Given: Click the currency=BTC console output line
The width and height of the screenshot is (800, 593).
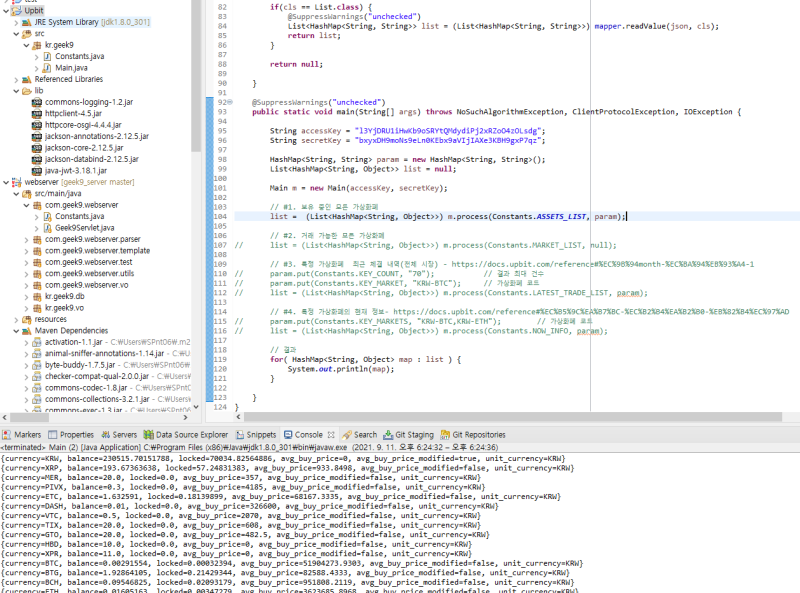Looking at the screenshot, I should point(292,563).
